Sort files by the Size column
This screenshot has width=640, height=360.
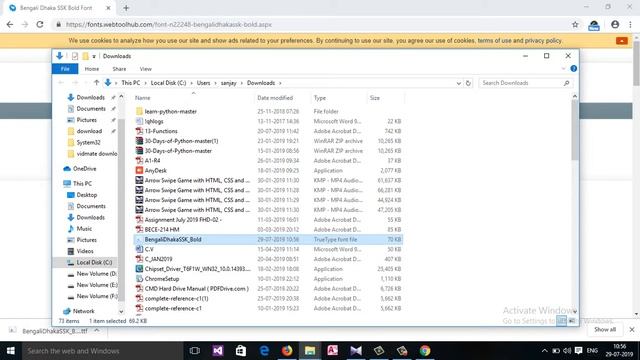[x=375, y=98]
